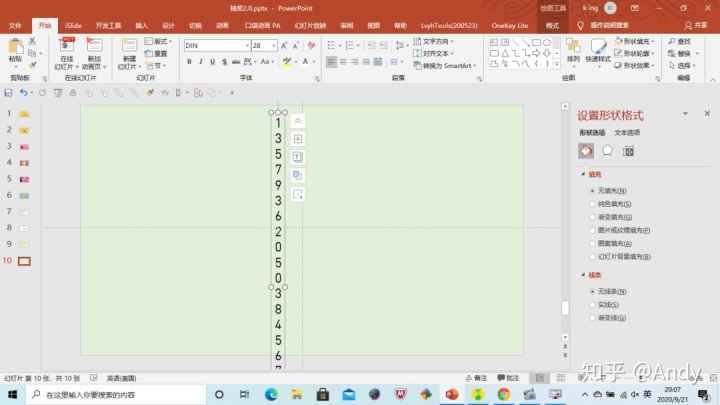Screen dimensions: 720x405
Task: Select the oval shape in shapes gallery
Action: click(x=546, y=42)
